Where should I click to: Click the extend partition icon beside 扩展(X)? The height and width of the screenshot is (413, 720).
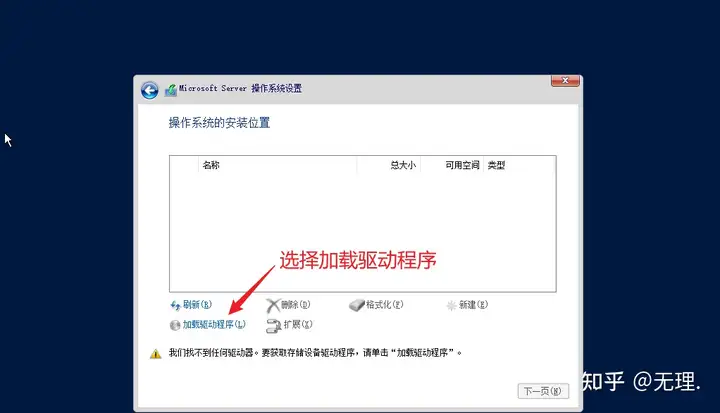[273, 325]
